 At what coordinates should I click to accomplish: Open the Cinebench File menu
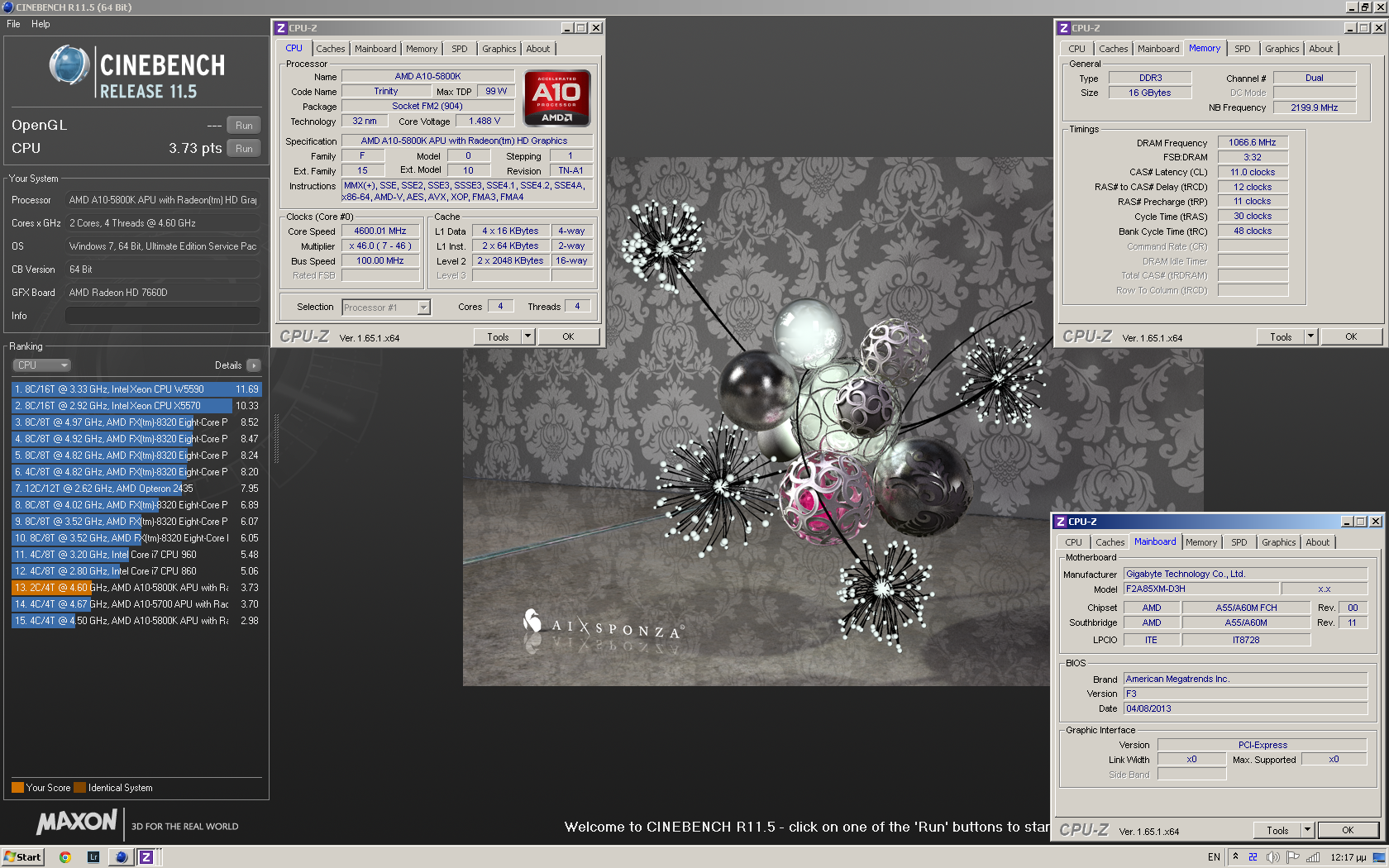point(13,24)
